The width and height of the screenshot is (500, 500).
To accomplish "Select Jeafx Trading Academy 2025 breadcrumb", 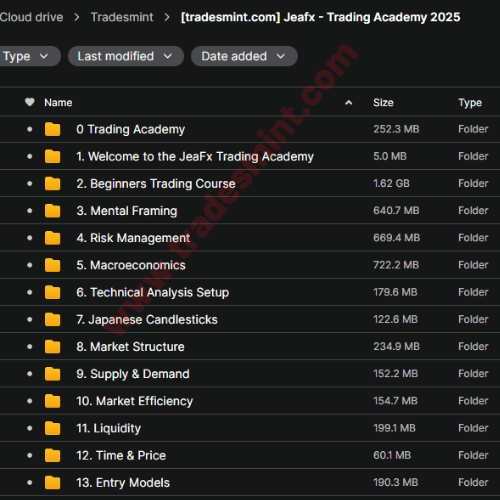I will pyautogui.click(x=320, y=17).
